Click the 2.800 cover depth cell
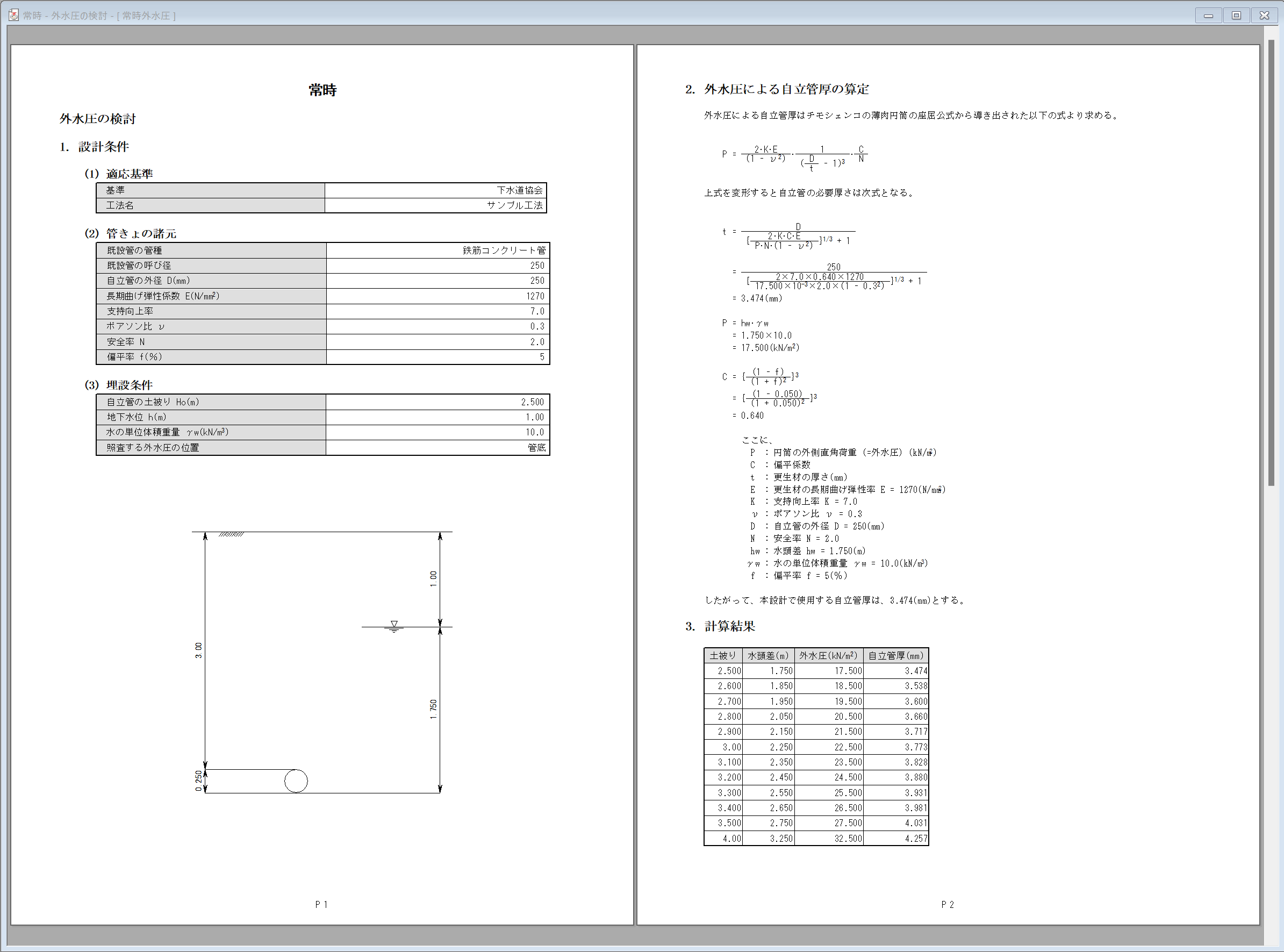The height and width of the screenshot is (952, 1284). (x=723, y=717)
